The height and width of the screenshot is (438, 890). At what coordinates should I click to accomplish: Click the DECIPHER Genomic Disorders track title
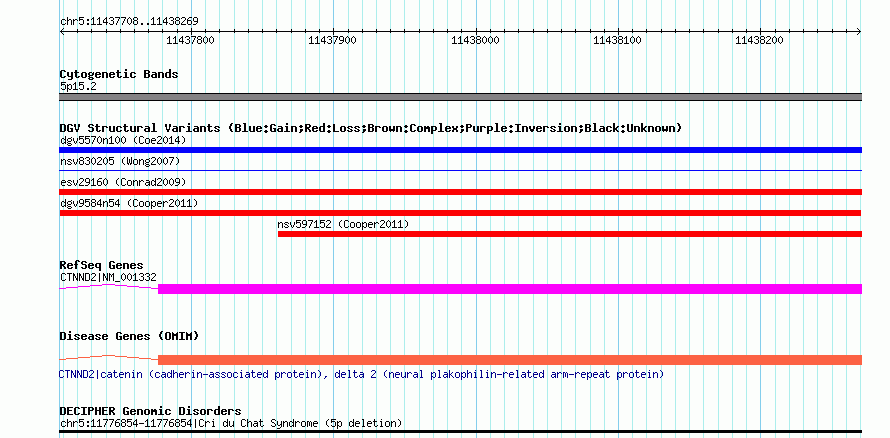coord(150,411)
